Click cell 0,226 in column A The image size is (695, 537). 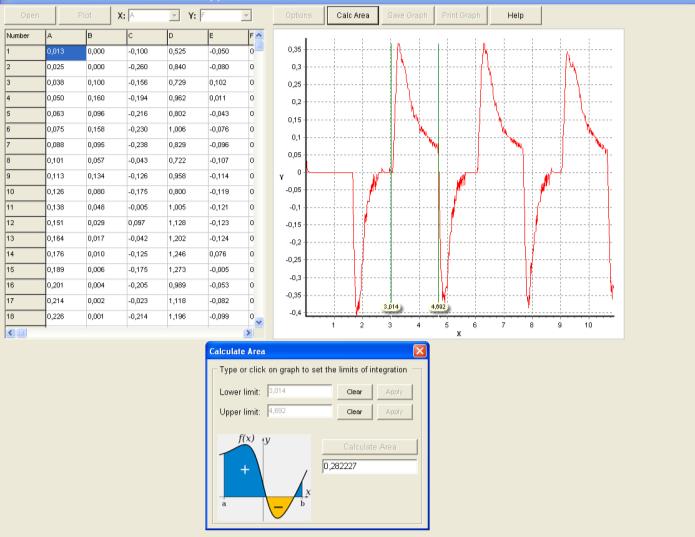coord(66,317)
